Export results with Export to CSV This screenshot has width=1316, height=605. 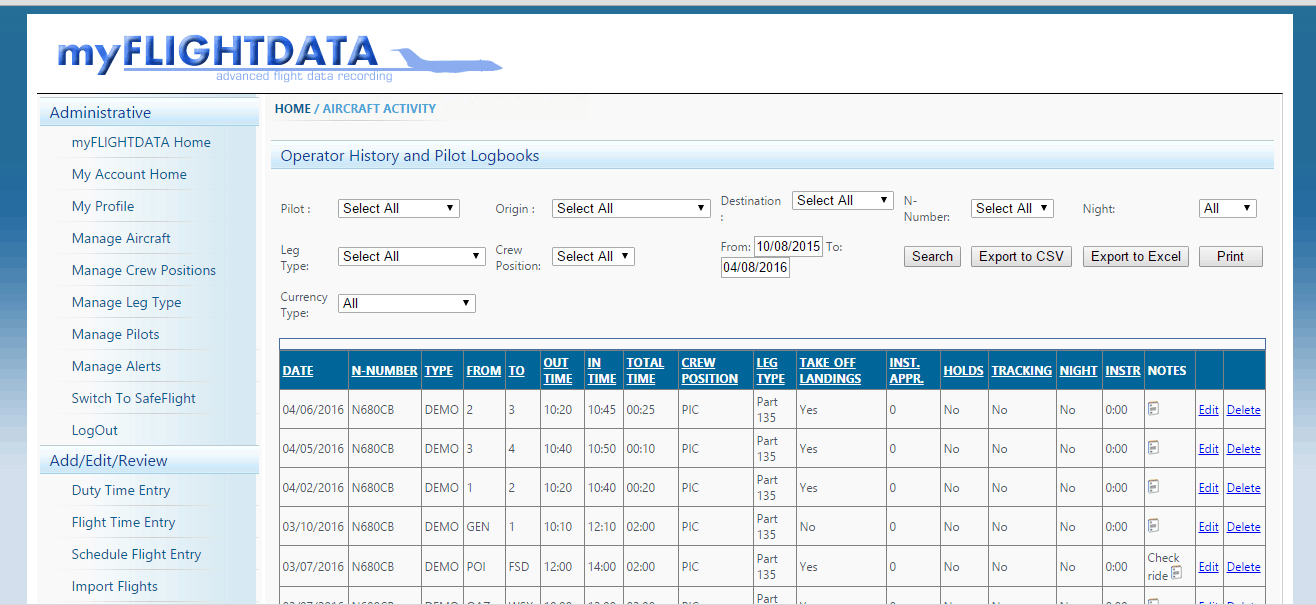pyautogui.click(x=1021, y=256)
